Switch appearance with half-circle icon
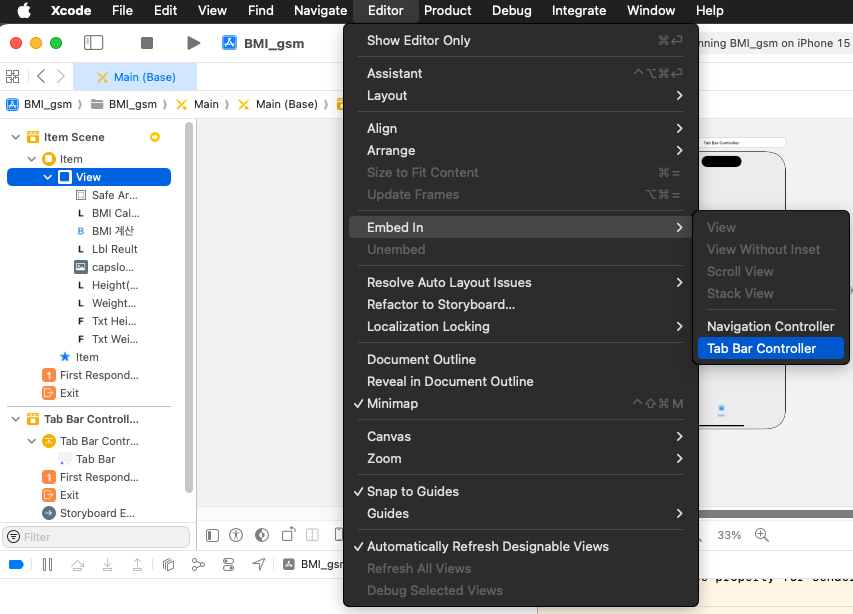The image size is (853, 614). [x=262, y=536]
